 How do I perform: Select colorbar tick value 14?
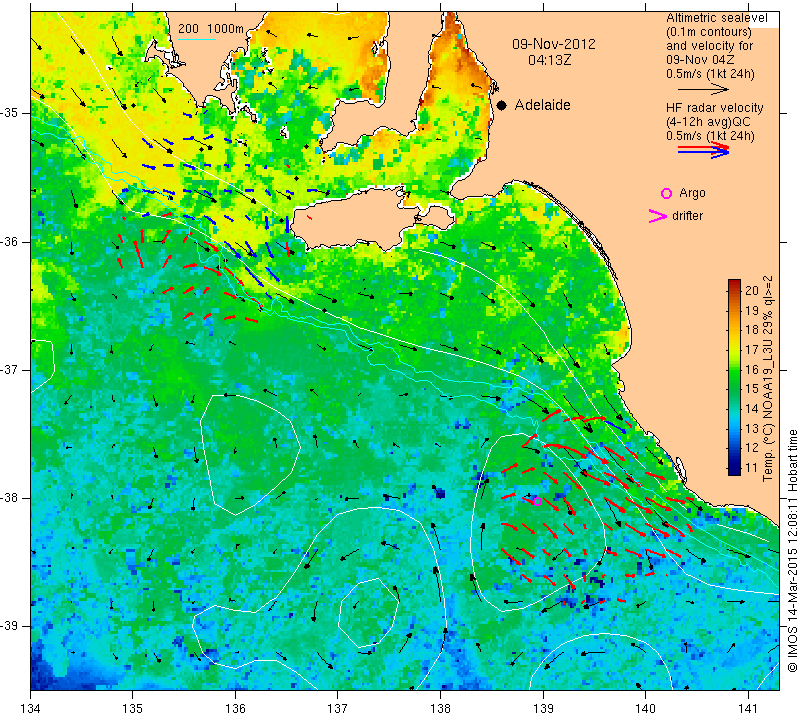[752, 408]
